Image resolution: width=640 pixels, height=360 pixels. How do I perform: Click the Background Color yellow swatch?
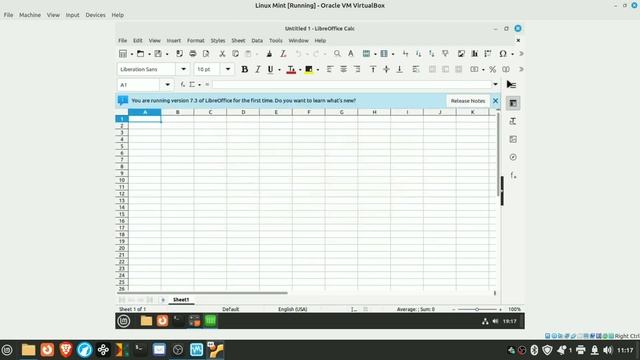tap(309, 69)
